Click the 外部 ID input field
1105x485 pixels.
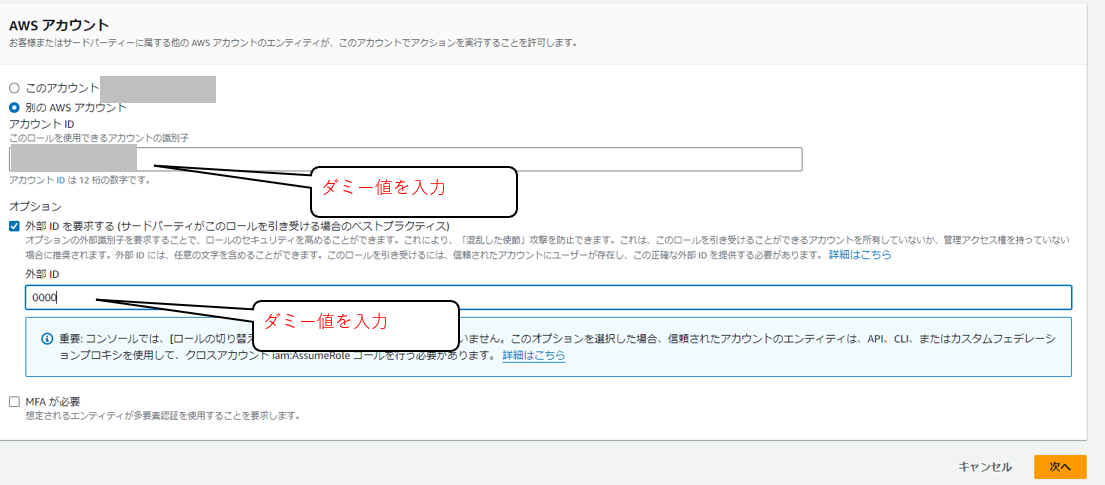[548, 297]
